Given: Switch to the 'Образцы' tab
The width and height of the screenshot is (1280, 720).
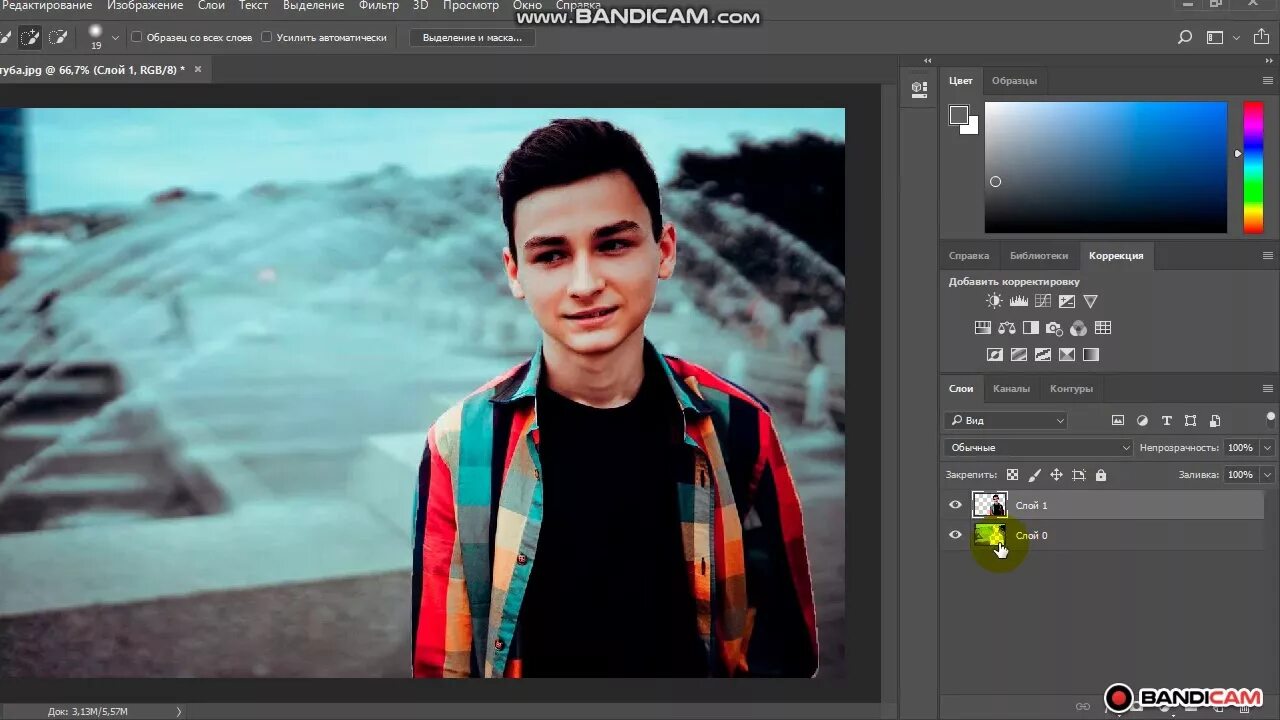Looking at the screenshot, I should coord(1014,81).
